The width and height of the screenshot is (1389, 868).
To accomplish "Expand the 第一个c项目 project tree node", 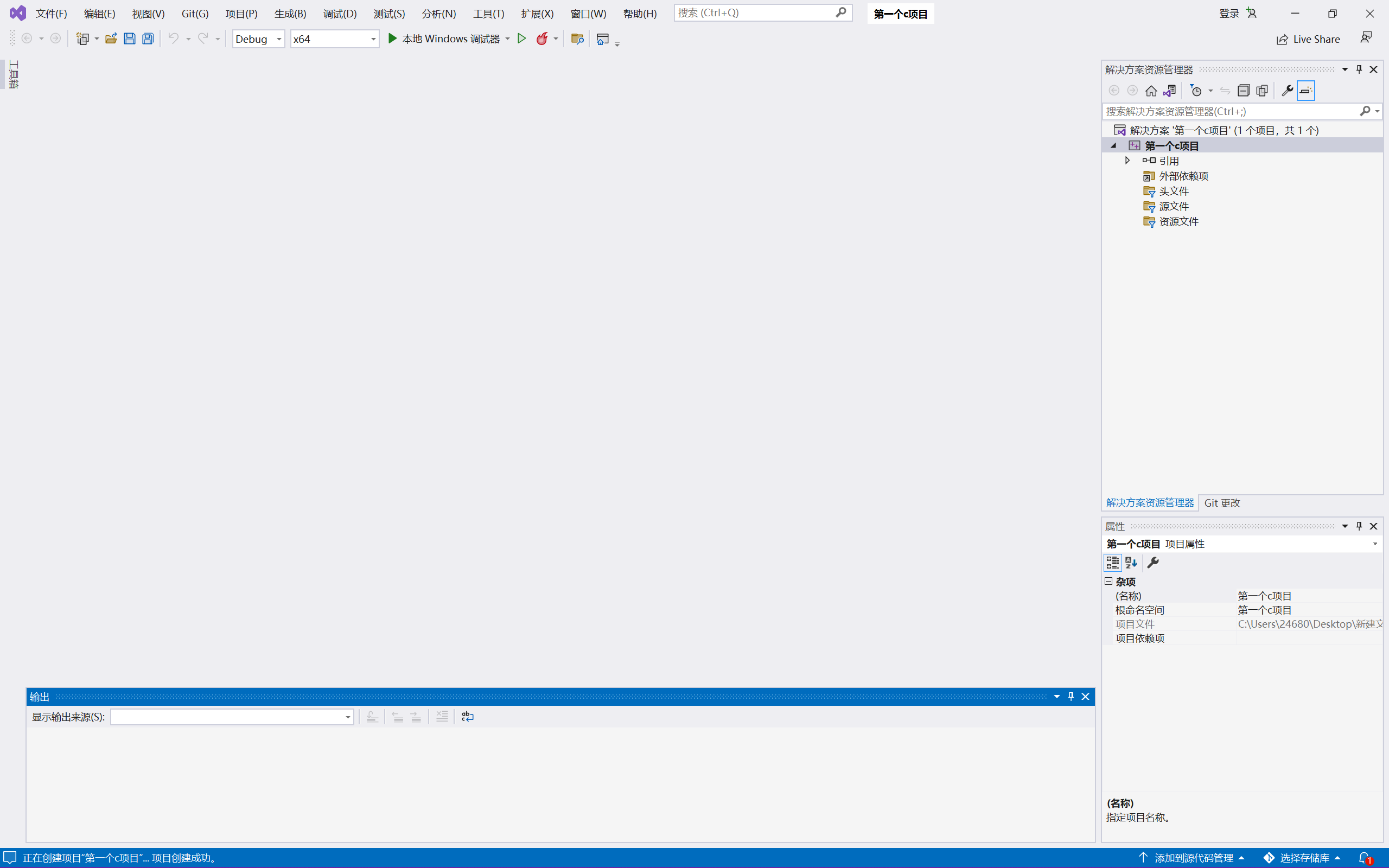I will pyautogui.click(x=1114, y=145).
